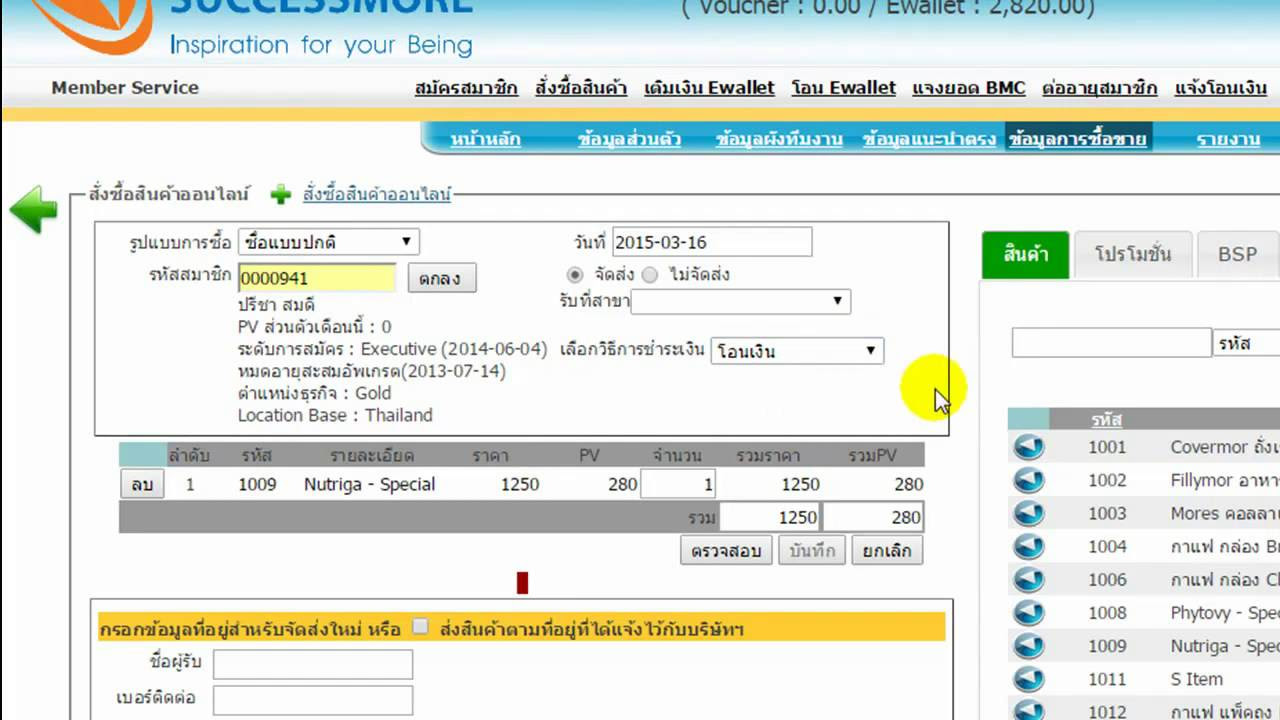The image size is (1280, 720).
Task: Click the green plus icon next to สั่งซื้อสินค้าออนไลน์
Action: pos(281,195)
